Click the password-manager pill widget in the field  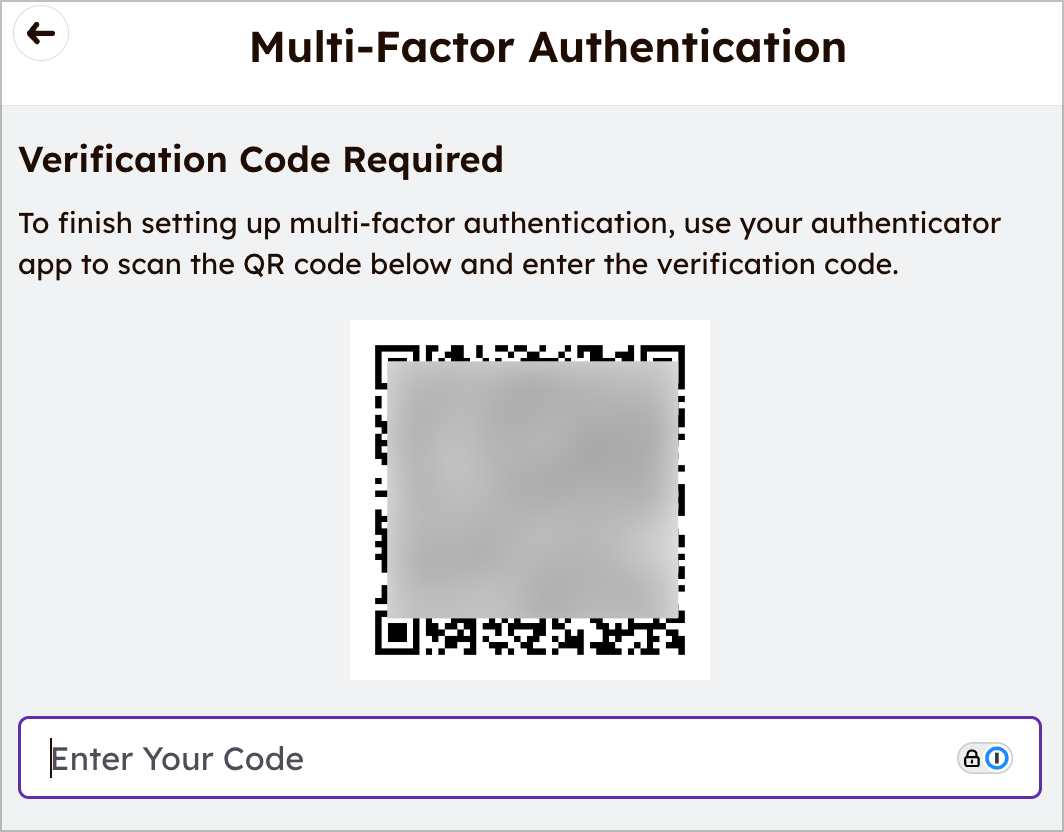[x=984, y=758]
